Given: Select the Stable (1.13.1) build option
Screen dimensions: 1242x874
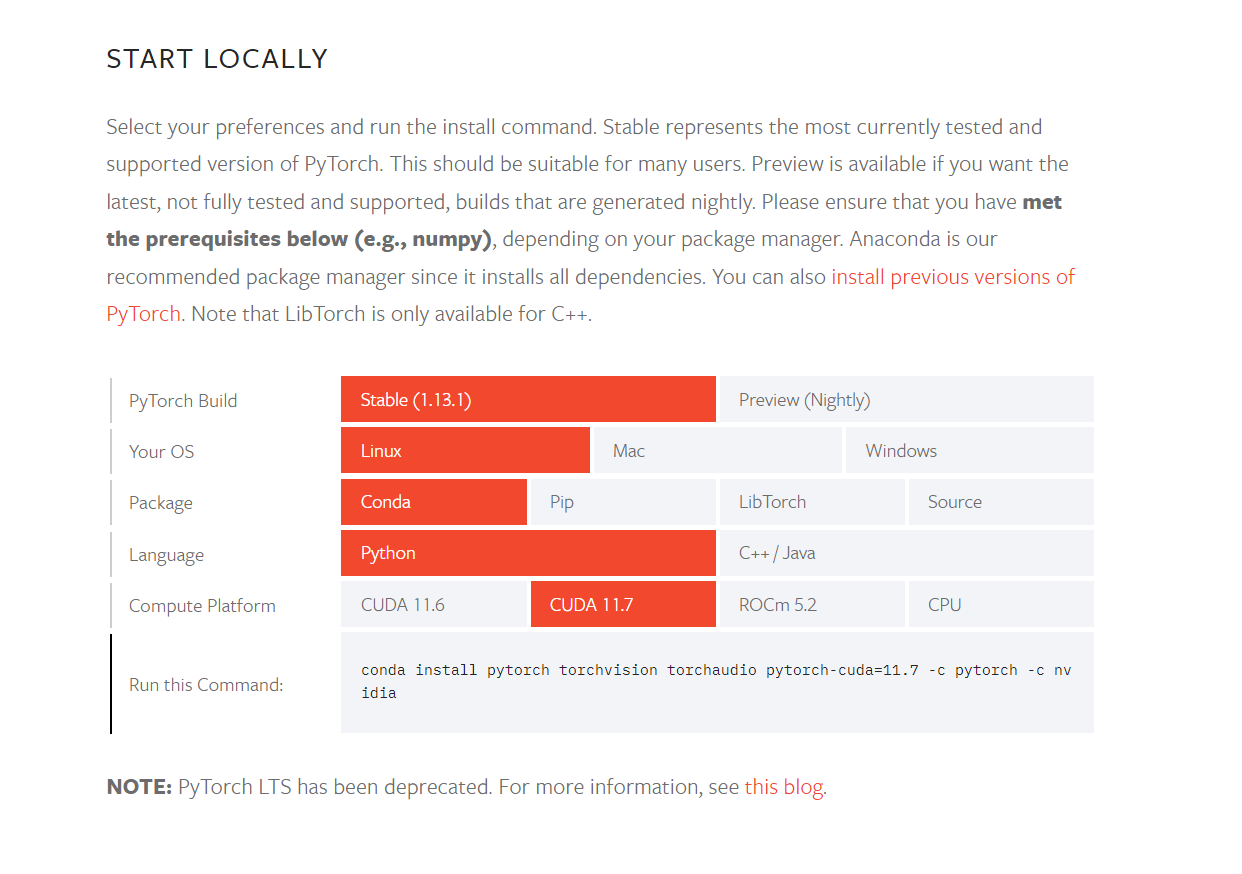Looking at the screenshot, I should coord(528,400).
